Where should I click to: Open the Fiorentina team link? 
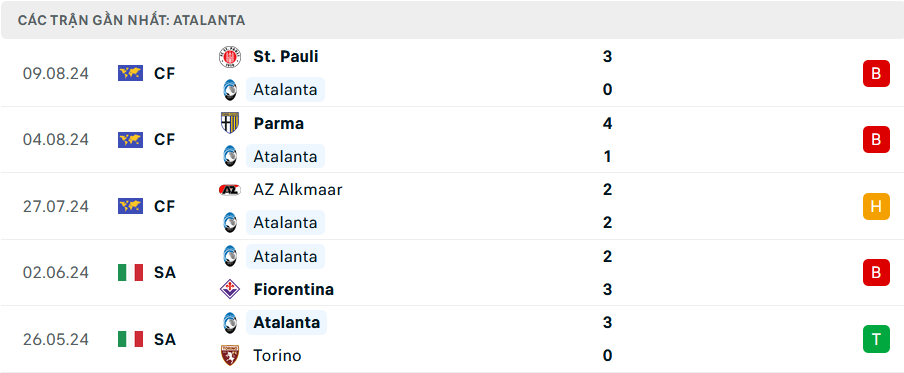(x=293, y=289)
